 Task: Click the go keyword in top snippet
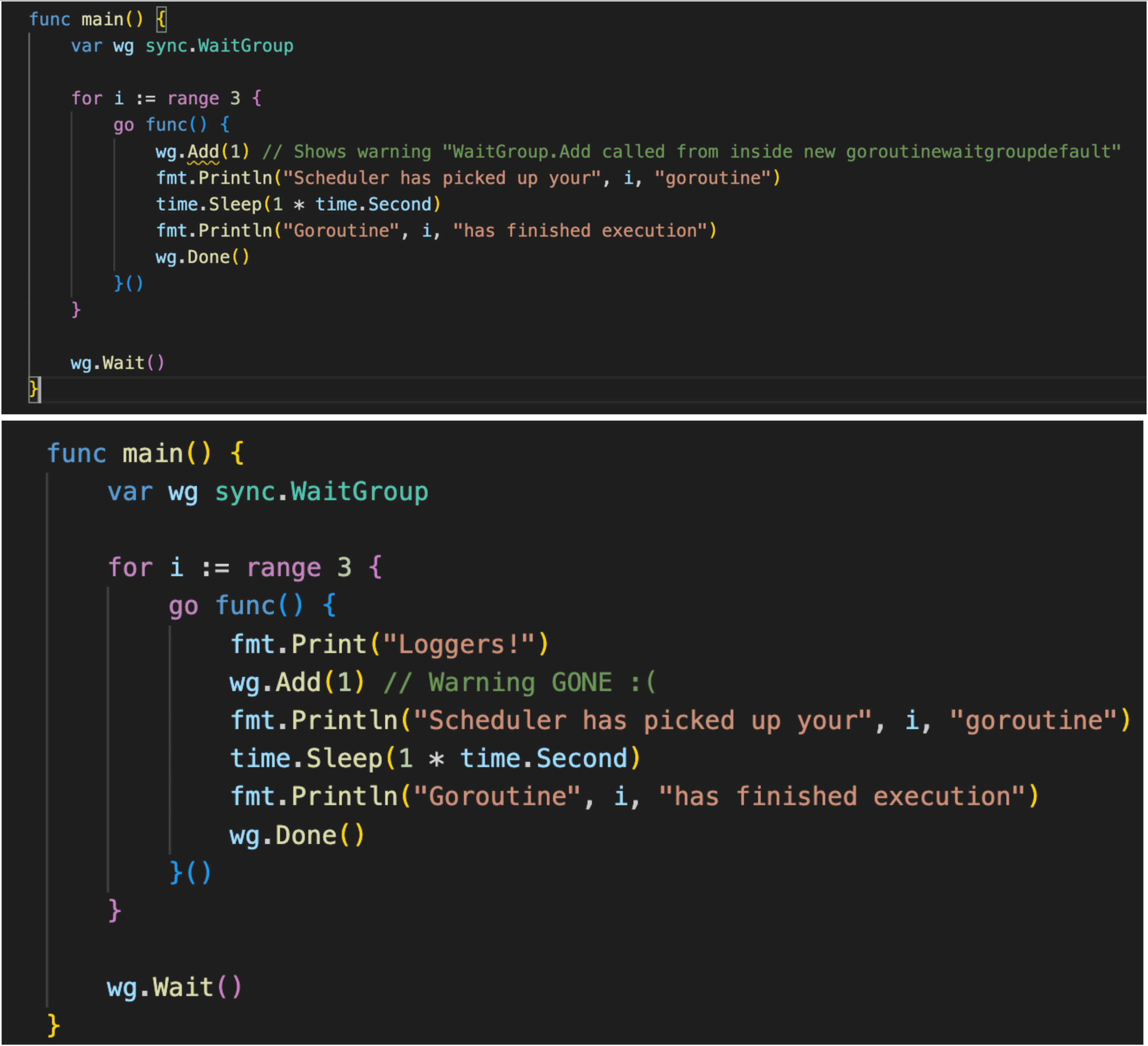tap(123, 125)
